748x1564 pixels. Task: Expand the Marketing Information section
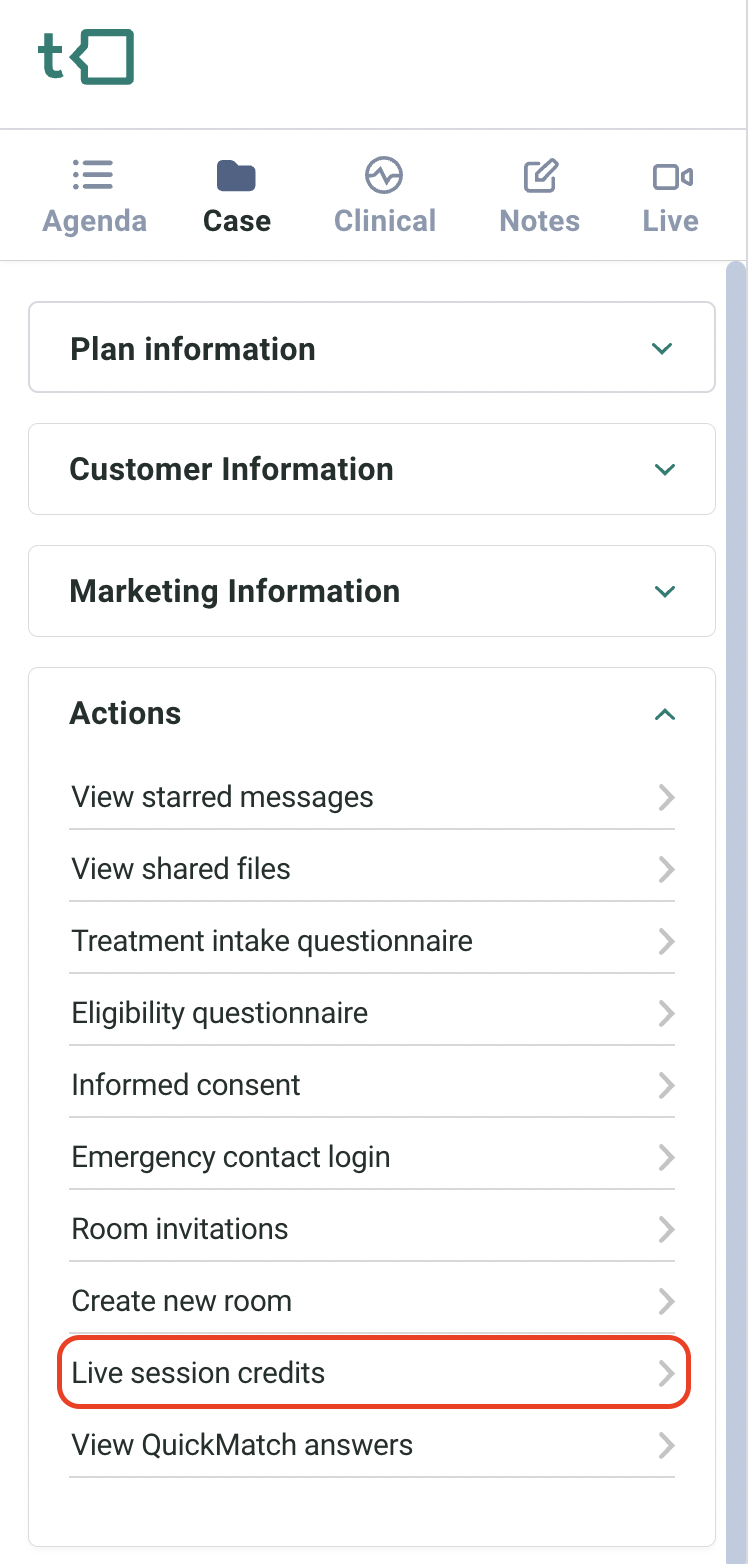tap(372, 591)
